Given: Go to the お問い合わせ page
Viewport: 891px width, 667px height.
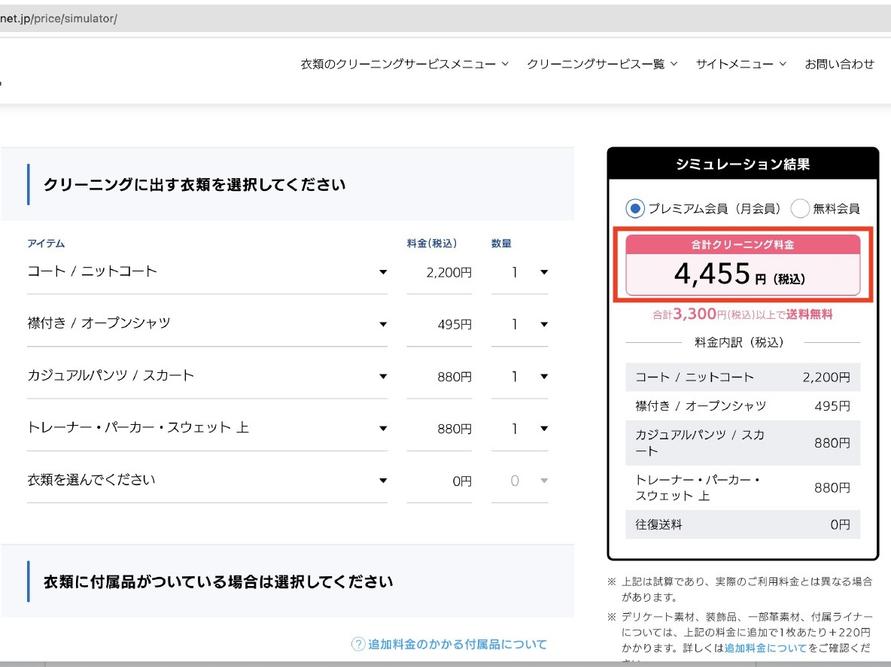Looking at the screenshot, I should pos(839,64).
